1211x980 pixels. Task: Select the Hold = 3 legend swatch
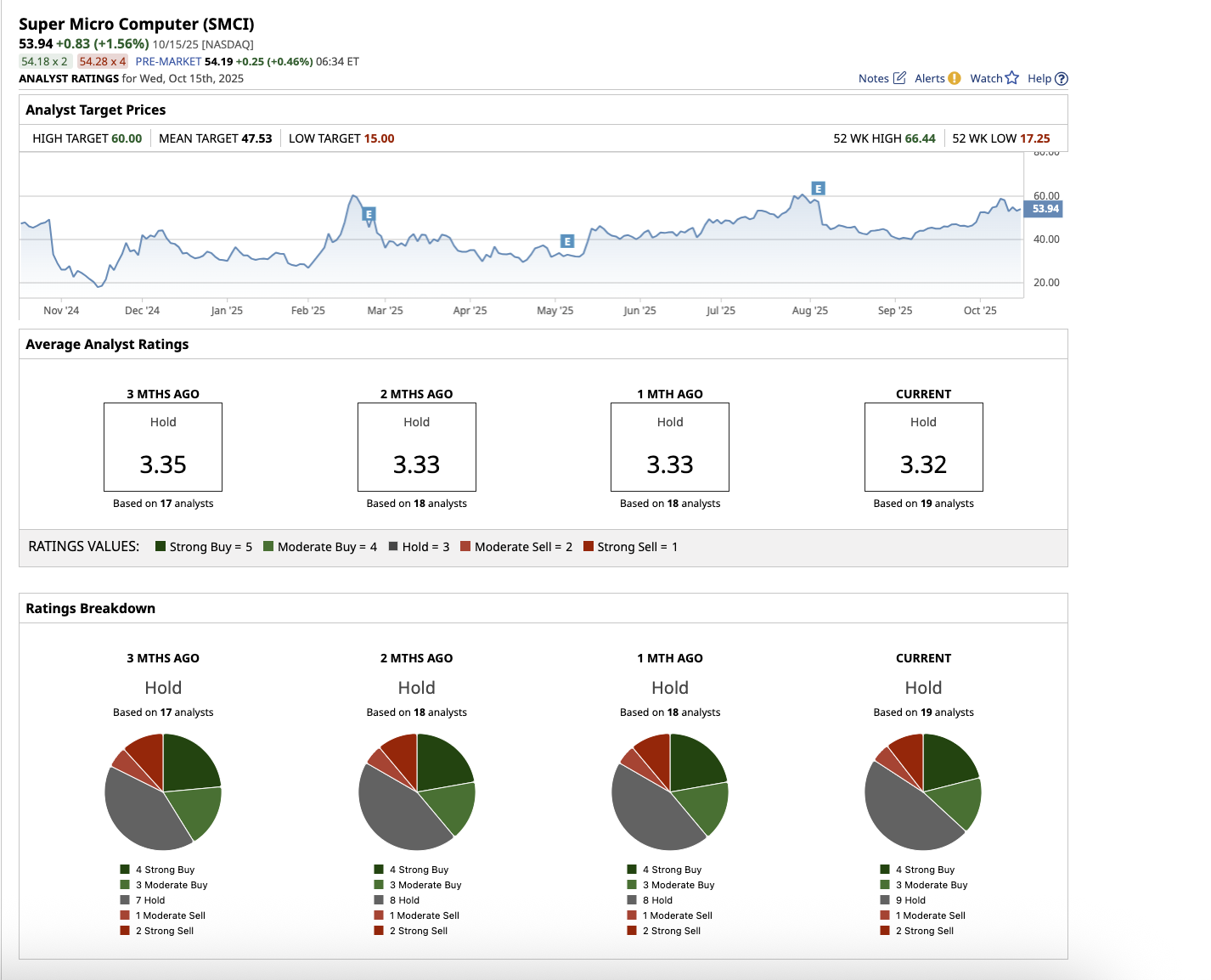click(393, 546)
